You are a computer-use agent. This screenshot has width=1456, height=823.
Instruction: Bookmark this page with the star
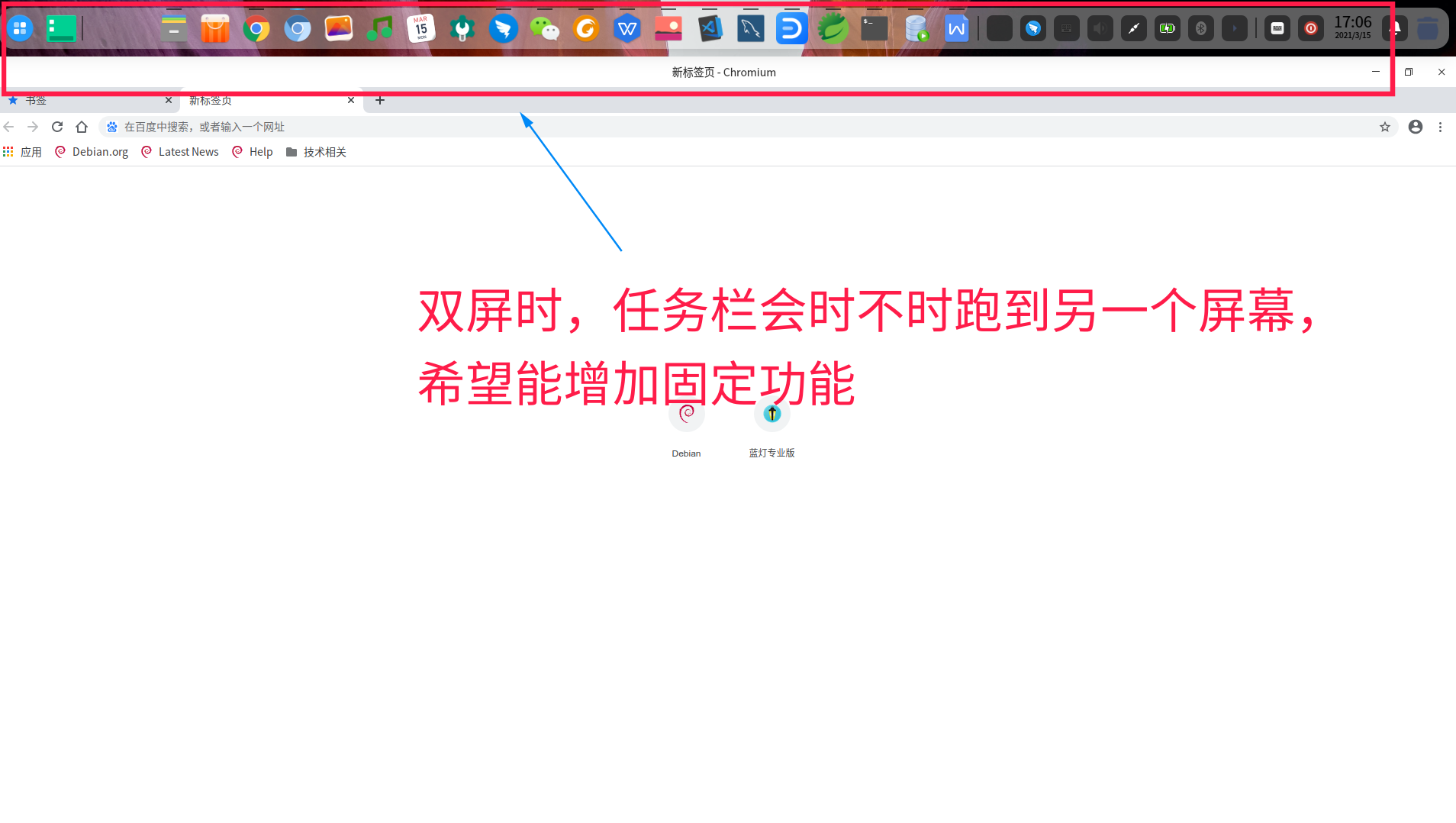[x=1385, y=127]
